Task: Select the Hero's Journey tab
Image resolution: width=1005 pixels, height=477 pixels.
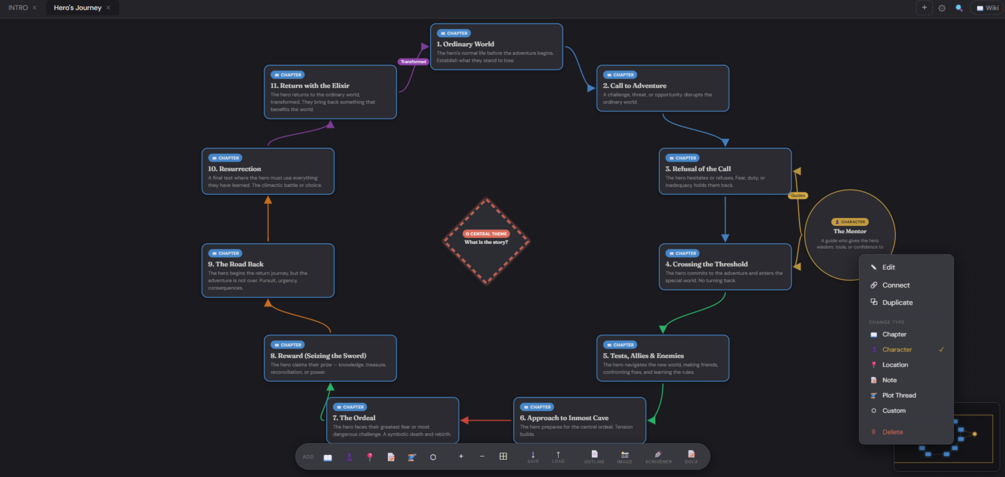Action: click(x=77, y=8)
